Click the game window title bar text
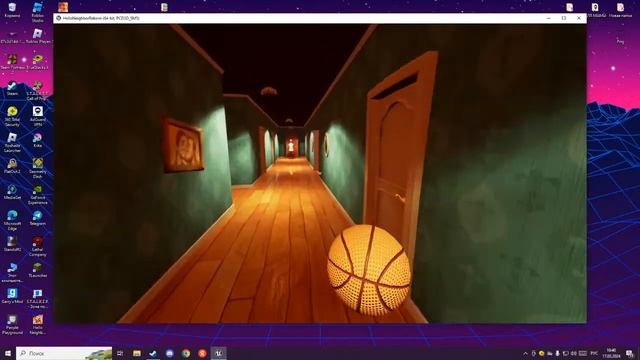Screen dimensions: 640x360 point(101,18)
